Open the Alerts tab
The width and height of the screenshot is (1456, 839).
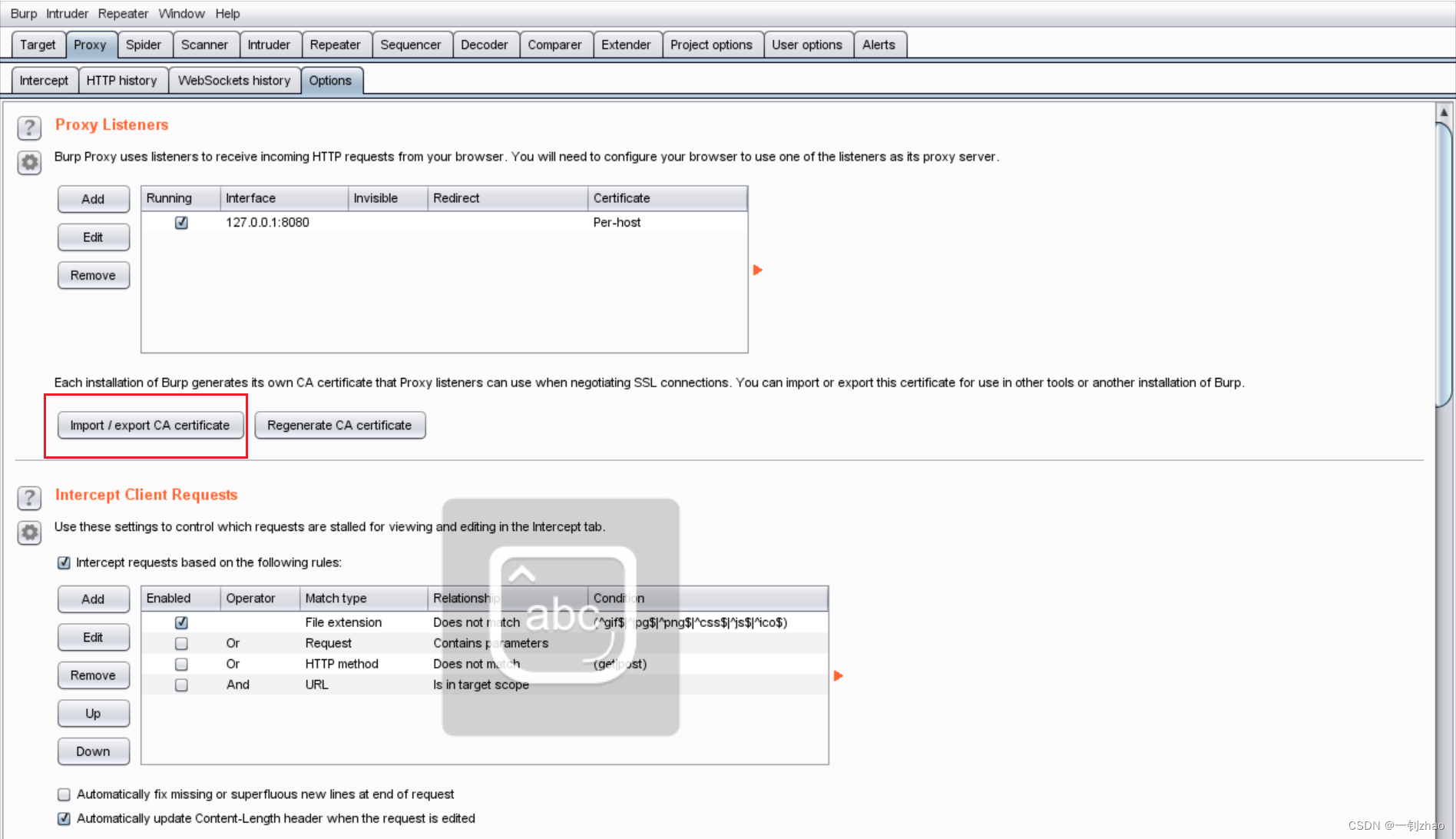[879, 45]
